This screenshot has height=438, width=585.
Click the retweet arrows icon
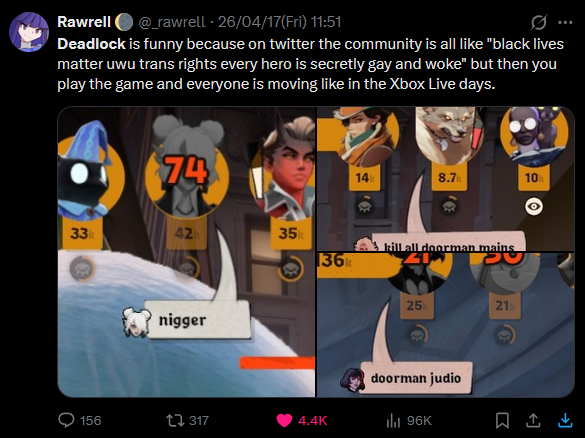(175, 421)
